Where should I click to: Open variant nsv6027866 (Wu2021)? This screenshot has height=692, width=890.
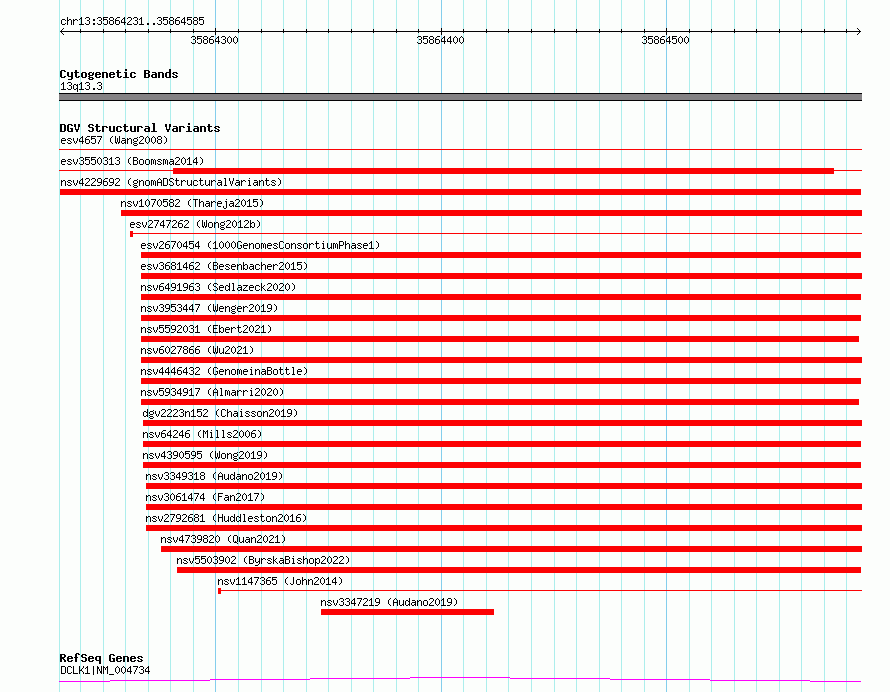coord(197,350)
